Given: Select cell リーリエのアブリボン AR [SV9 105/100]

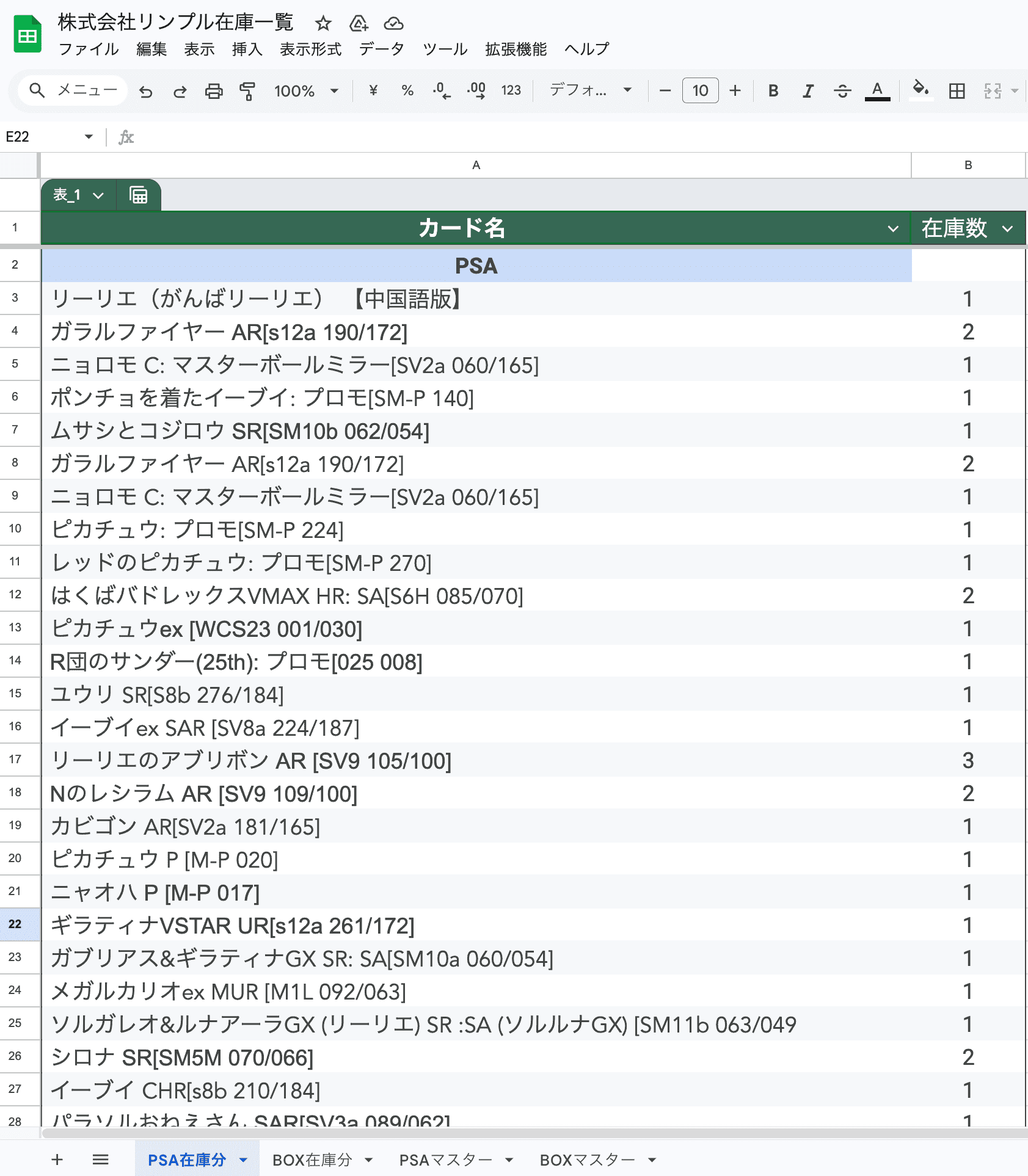Looking at the screenshot, I should click(476, 760).
